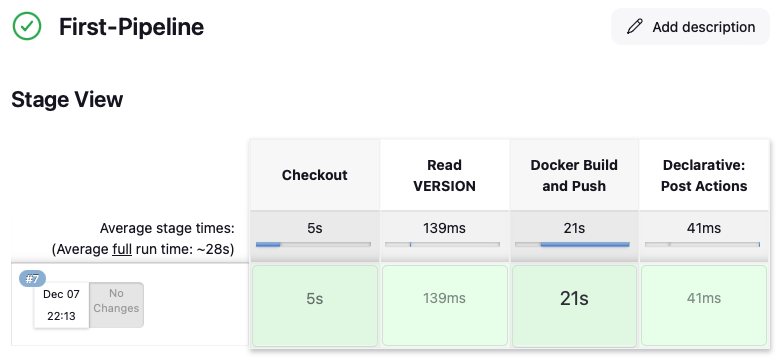778x362 pixels.
Task: Click the Read VERSION average time bar
Action: [x=443, y=244]
